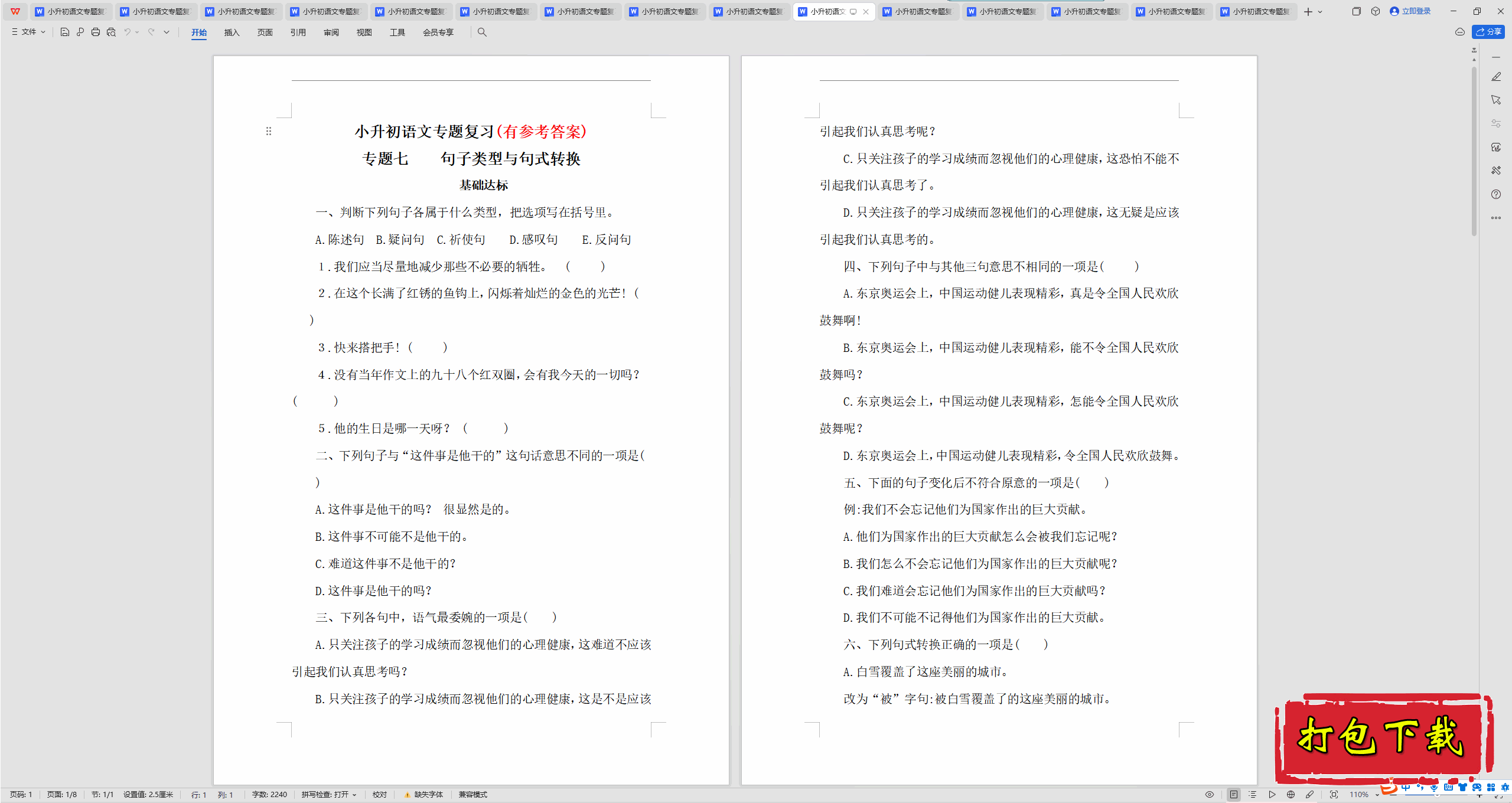Close the active document tab with X
The width and height of the screenshot is (1512, 803).
point(866,11)
